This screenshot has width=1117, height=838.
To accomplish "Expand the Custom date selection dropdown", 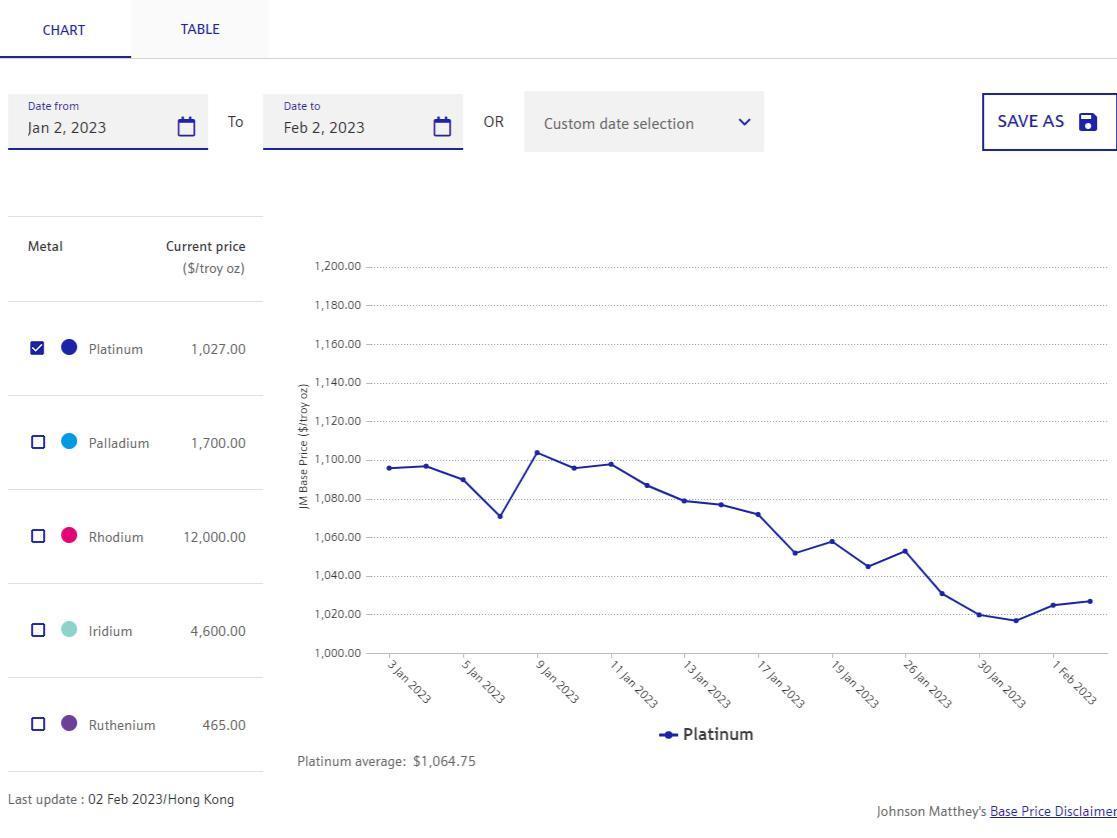I will tap(630, 123).
